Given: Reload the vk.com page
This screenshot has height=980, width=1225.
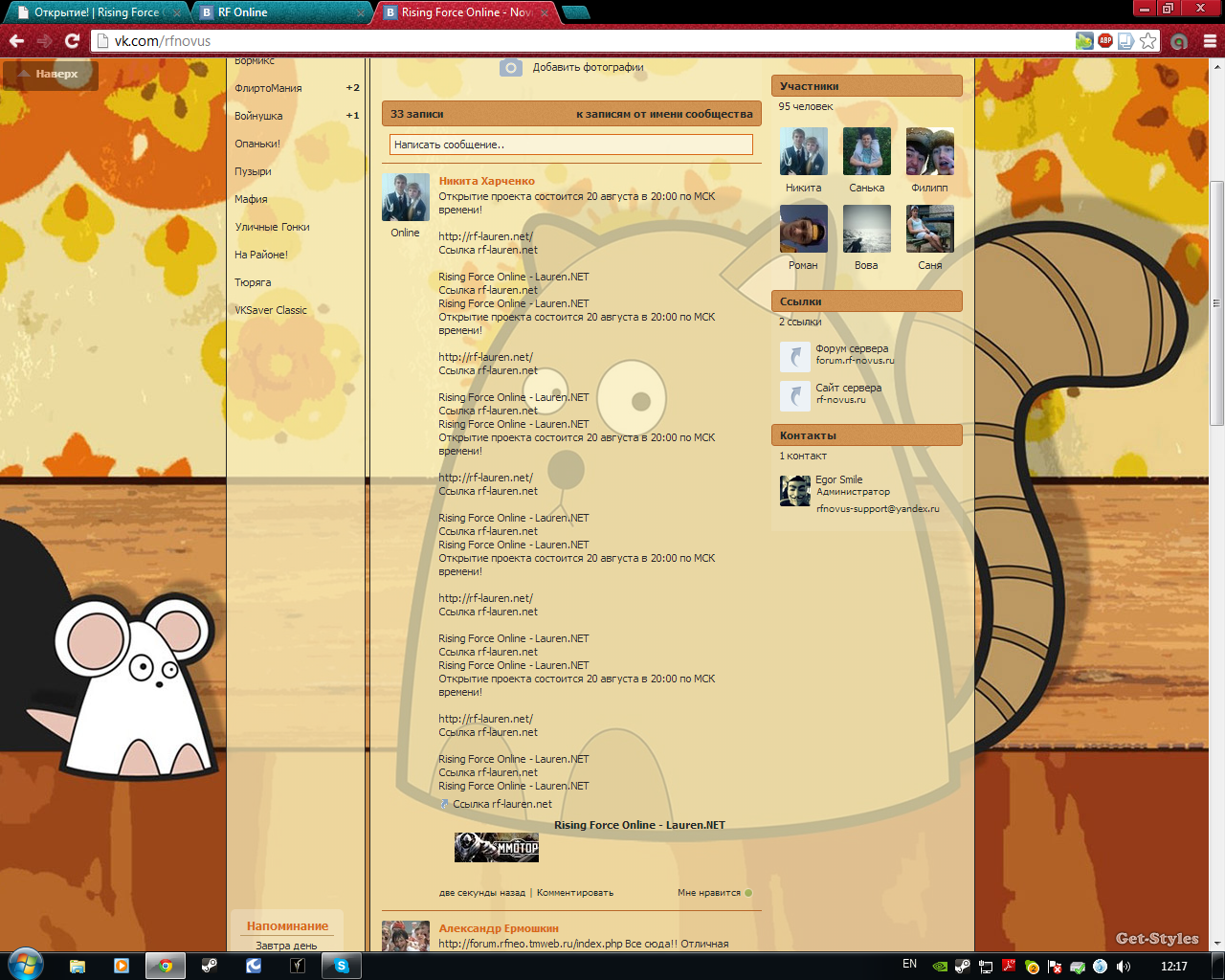Looking at the screenshot, I should point(72,41).
